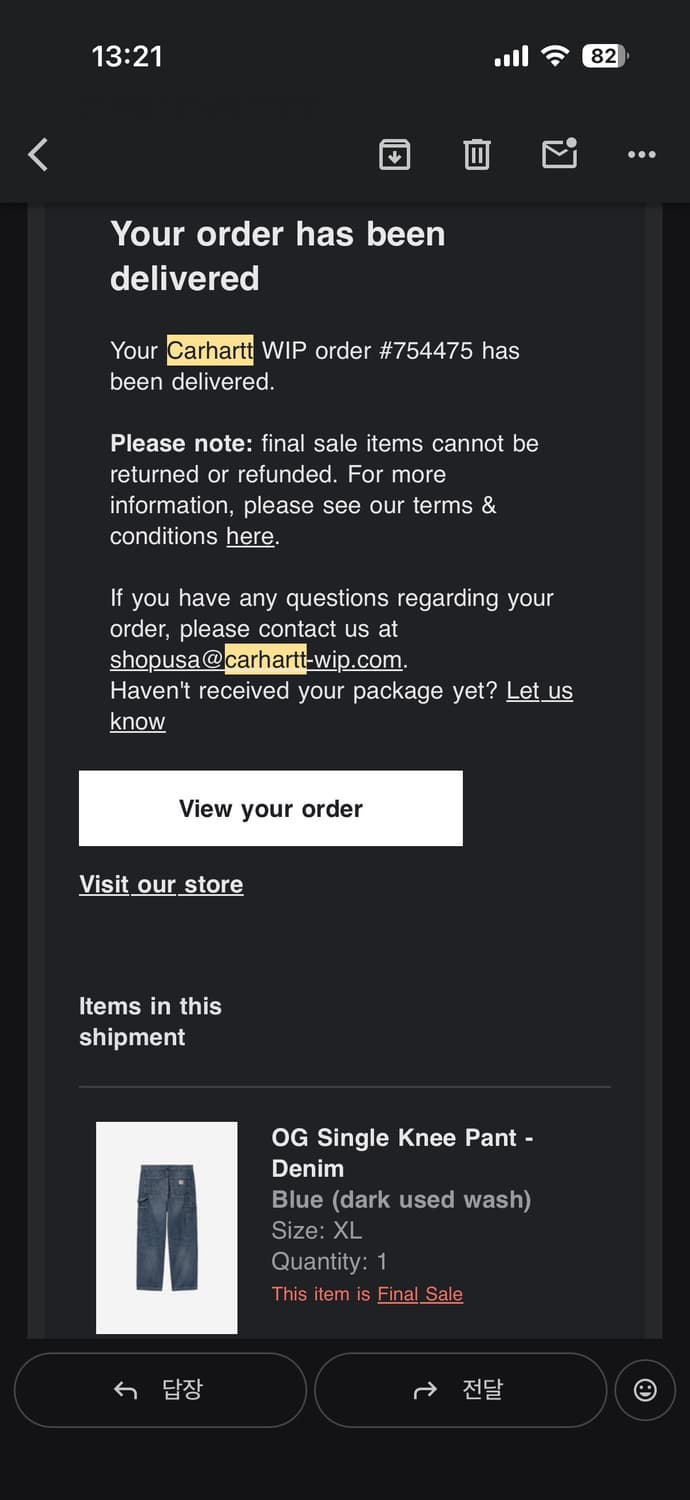Go back using the left chevron

click(x=38, y=155)
